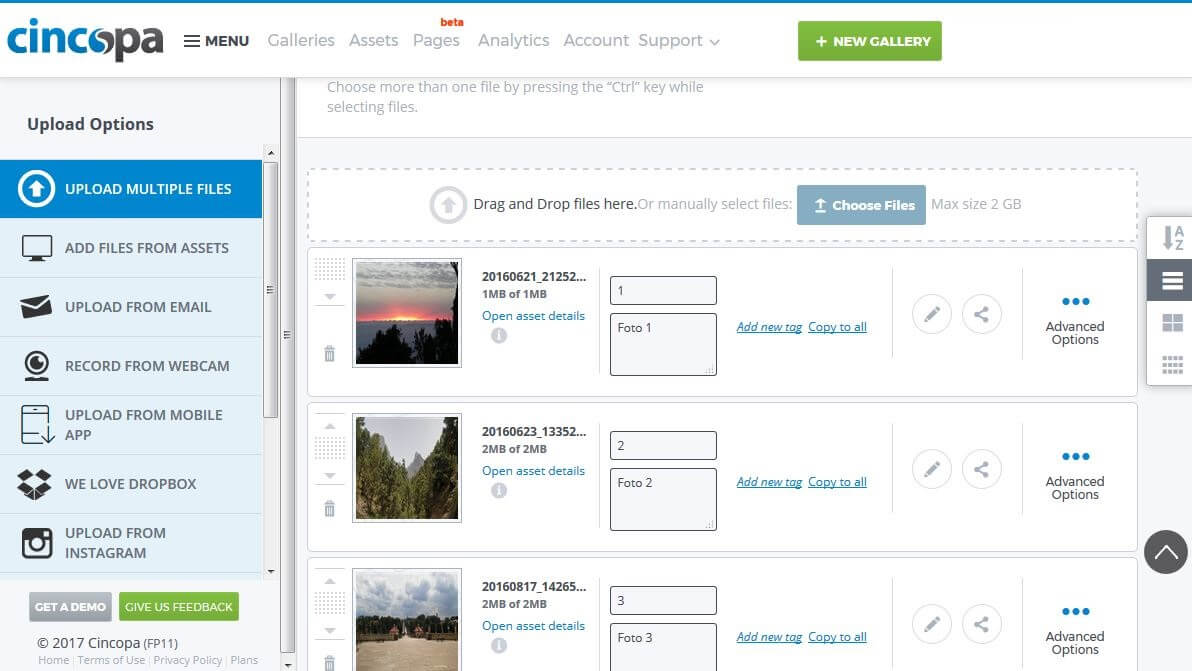Sort items alphabetically with A-Z icon
Screen dimensions: 1192x671
click(1172, 238)
